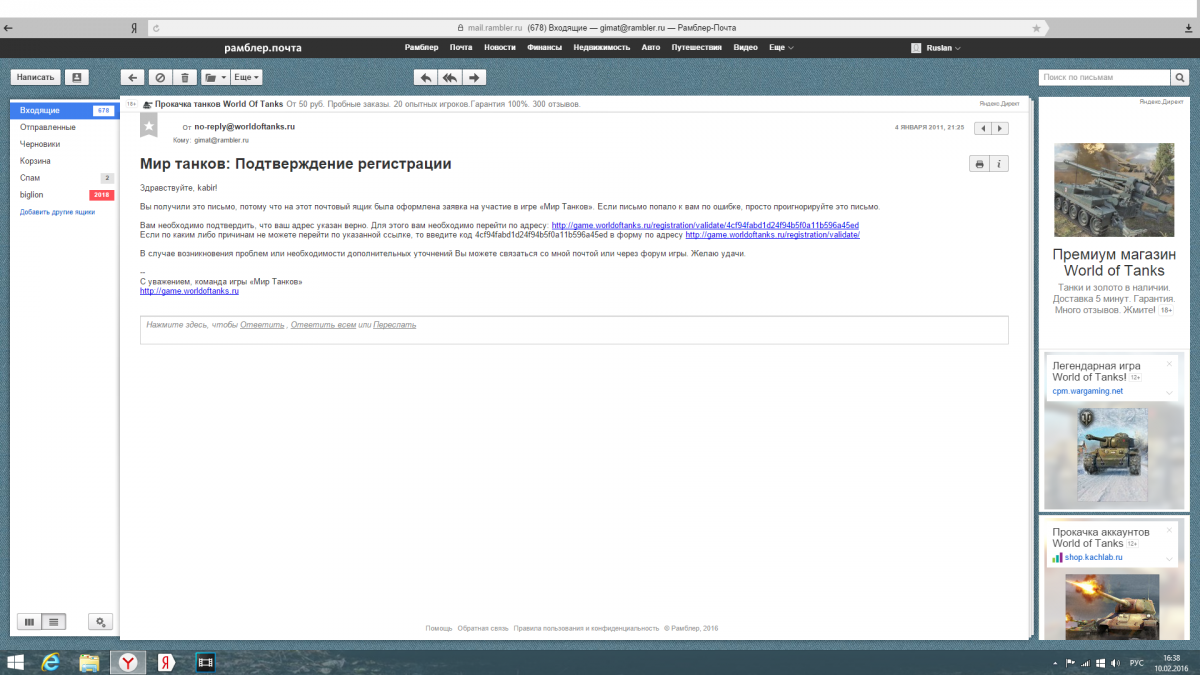Open Почта in top navigation
The image size is (1200, 675).
tap(461, 48)
